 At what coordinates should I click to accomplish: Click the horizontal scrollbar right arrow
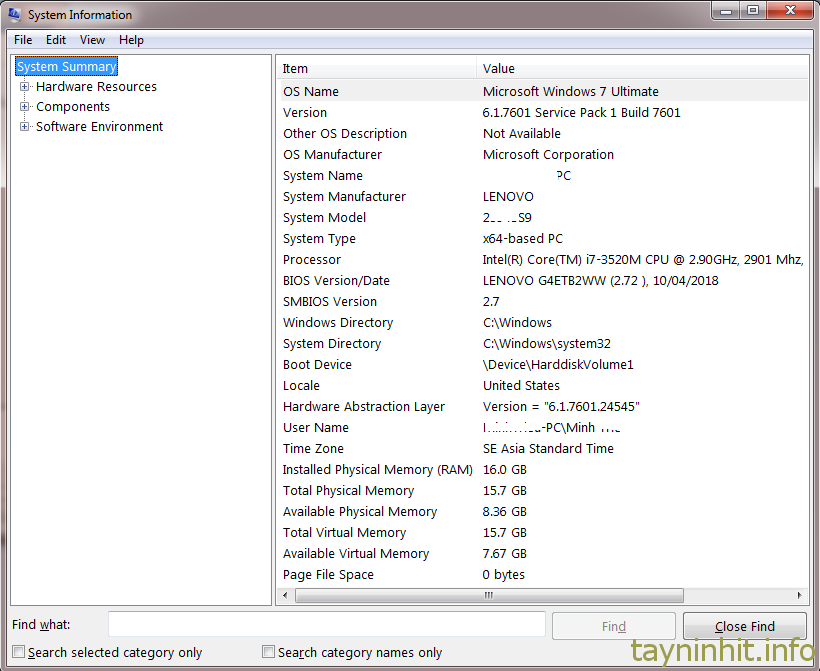[x=798, y=595]
